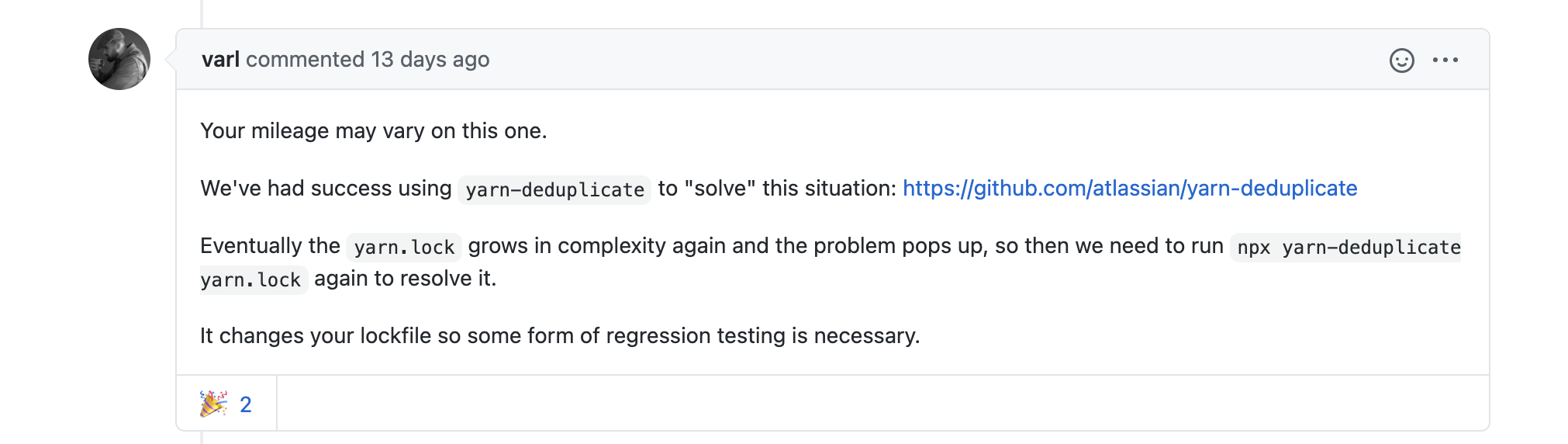The image size is (1568, 444).
Task: Open the three-dot comment options menu
Action: [x=1445, y=61]
